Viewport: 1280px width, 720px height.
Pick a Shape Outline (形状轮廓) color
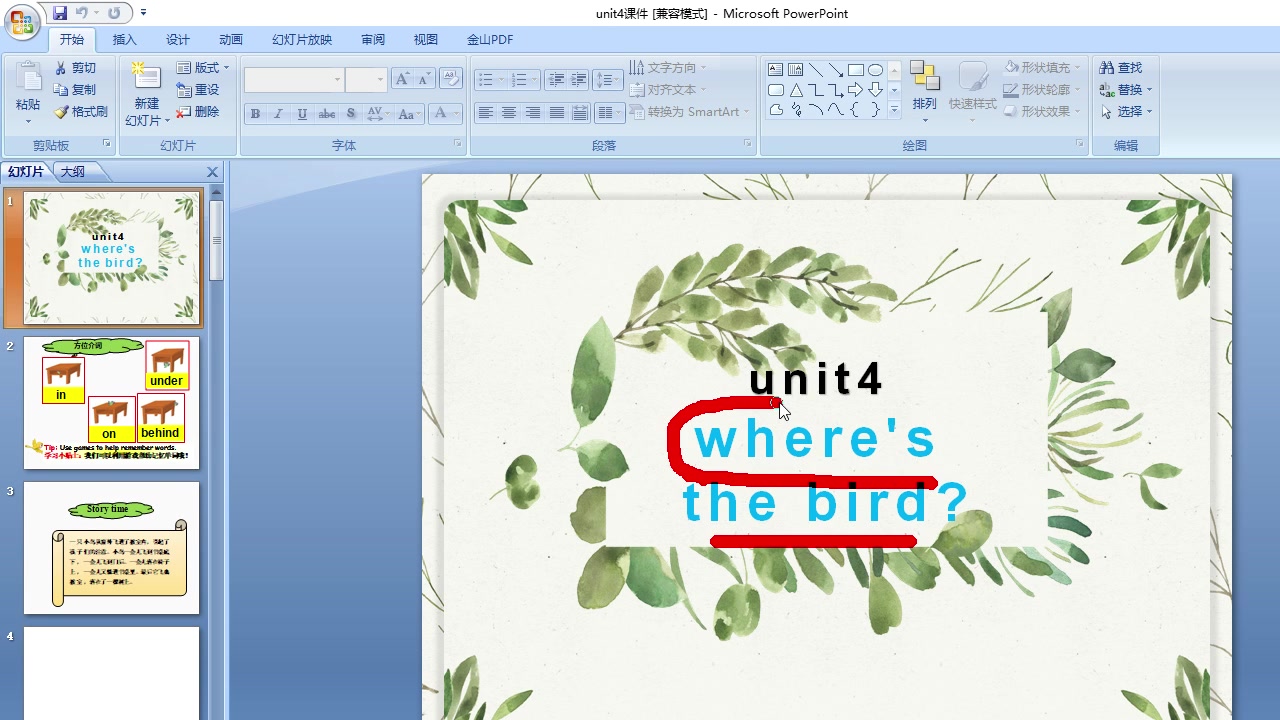click(x=1040, y=90)
